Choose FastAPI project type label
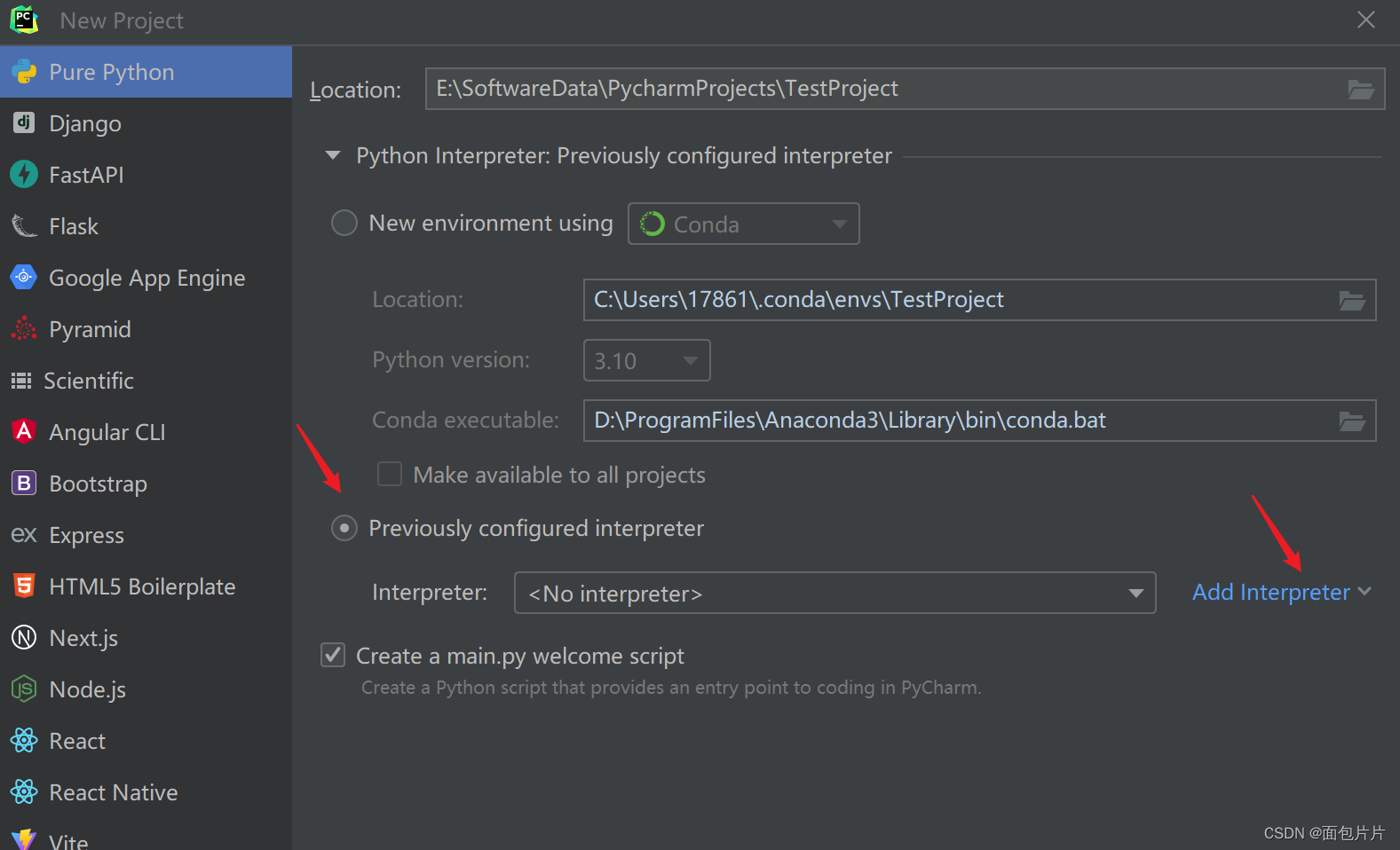The image size is (1400, 850). [86, 175]
